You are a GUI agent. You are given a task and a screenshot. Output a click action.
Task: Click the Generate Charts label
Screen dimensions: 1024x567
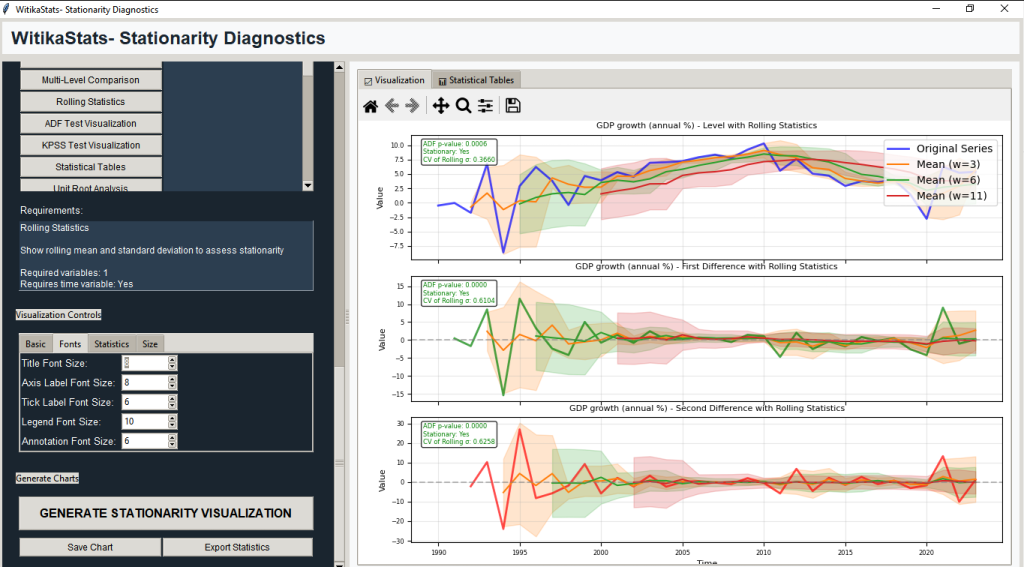click(47, 478)
